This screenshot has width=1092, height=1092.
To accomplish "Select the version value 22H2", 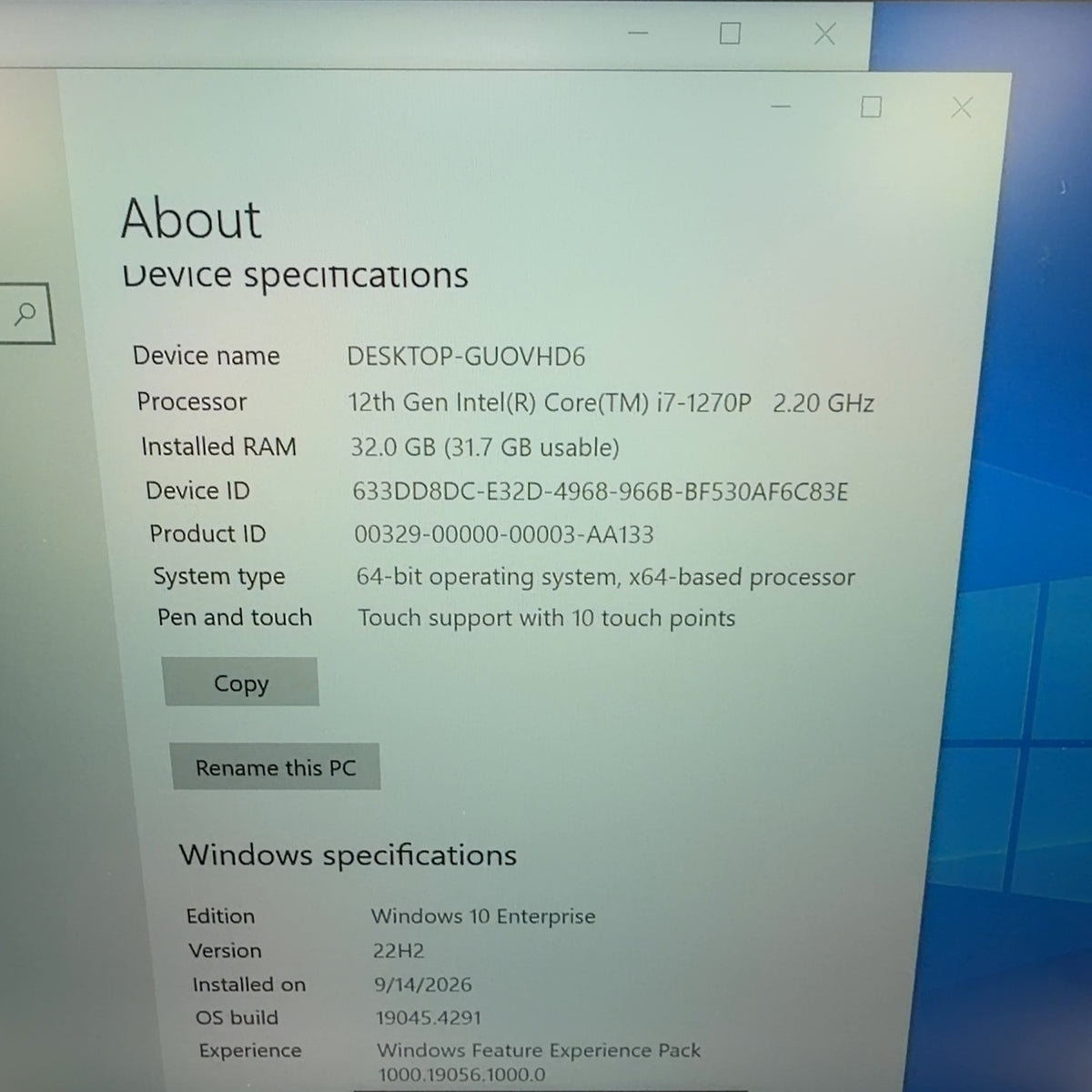I will pos(399,951).
